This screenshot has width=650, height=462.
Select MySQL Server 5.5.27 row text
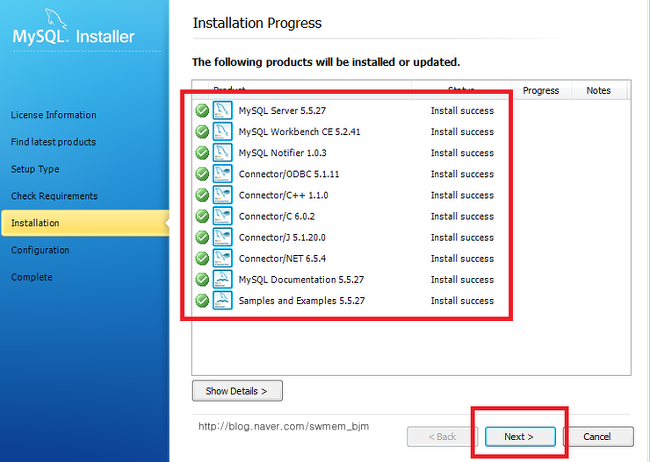point(282,111)
